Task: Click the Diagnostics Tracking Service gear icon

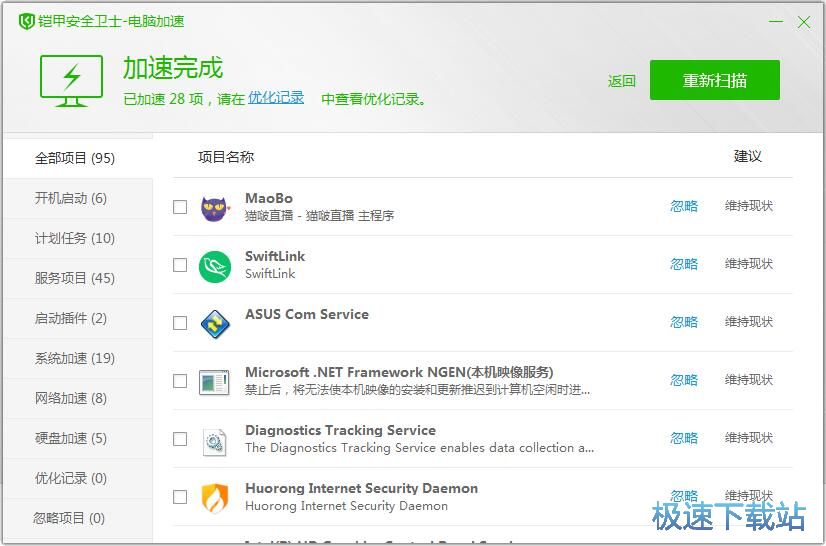Action: tap(214, 442)
